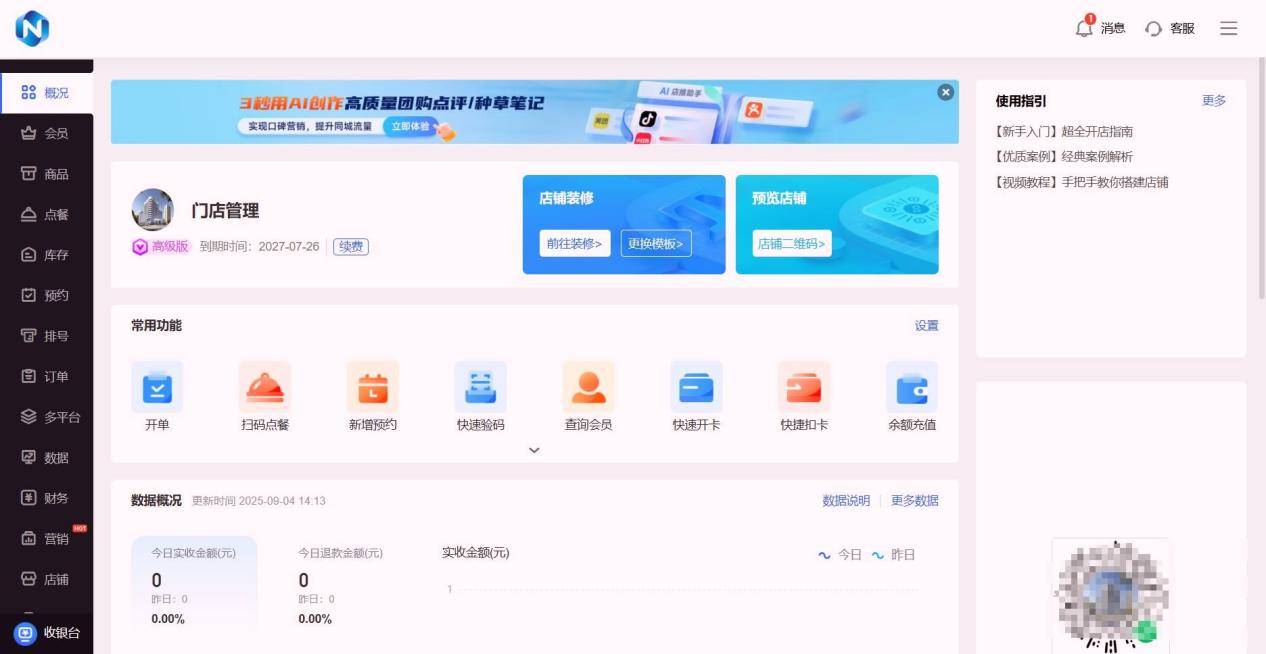Open the hamburger menu at top right
The height and width of the screenshot is (654, 1266).
pyautogui.click(x=1229, y=28)
